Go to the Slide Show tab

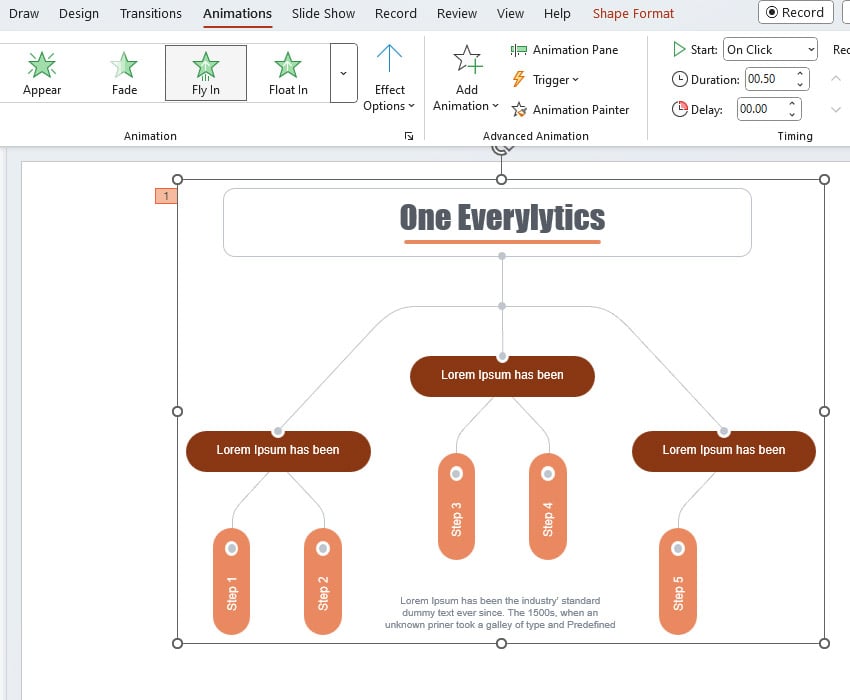pyautogui.click(x=323, y=14)
